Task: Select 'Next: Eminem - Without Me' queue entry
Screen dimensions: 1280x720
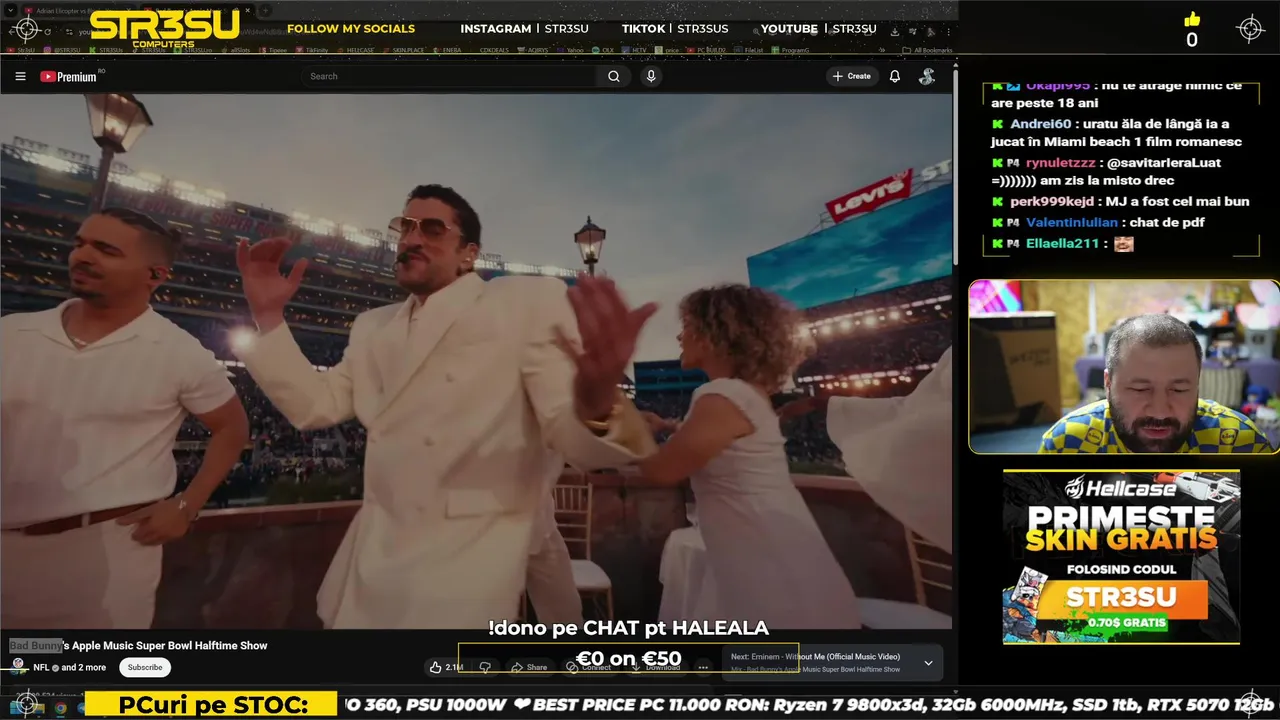Action: [x=815, y=657]
